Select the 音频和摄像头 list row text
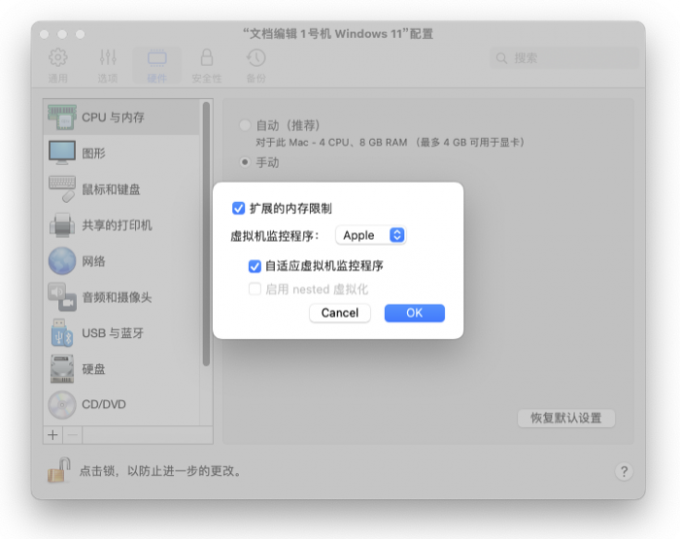This screenshot has height=539, width=680. click(117, 297)
